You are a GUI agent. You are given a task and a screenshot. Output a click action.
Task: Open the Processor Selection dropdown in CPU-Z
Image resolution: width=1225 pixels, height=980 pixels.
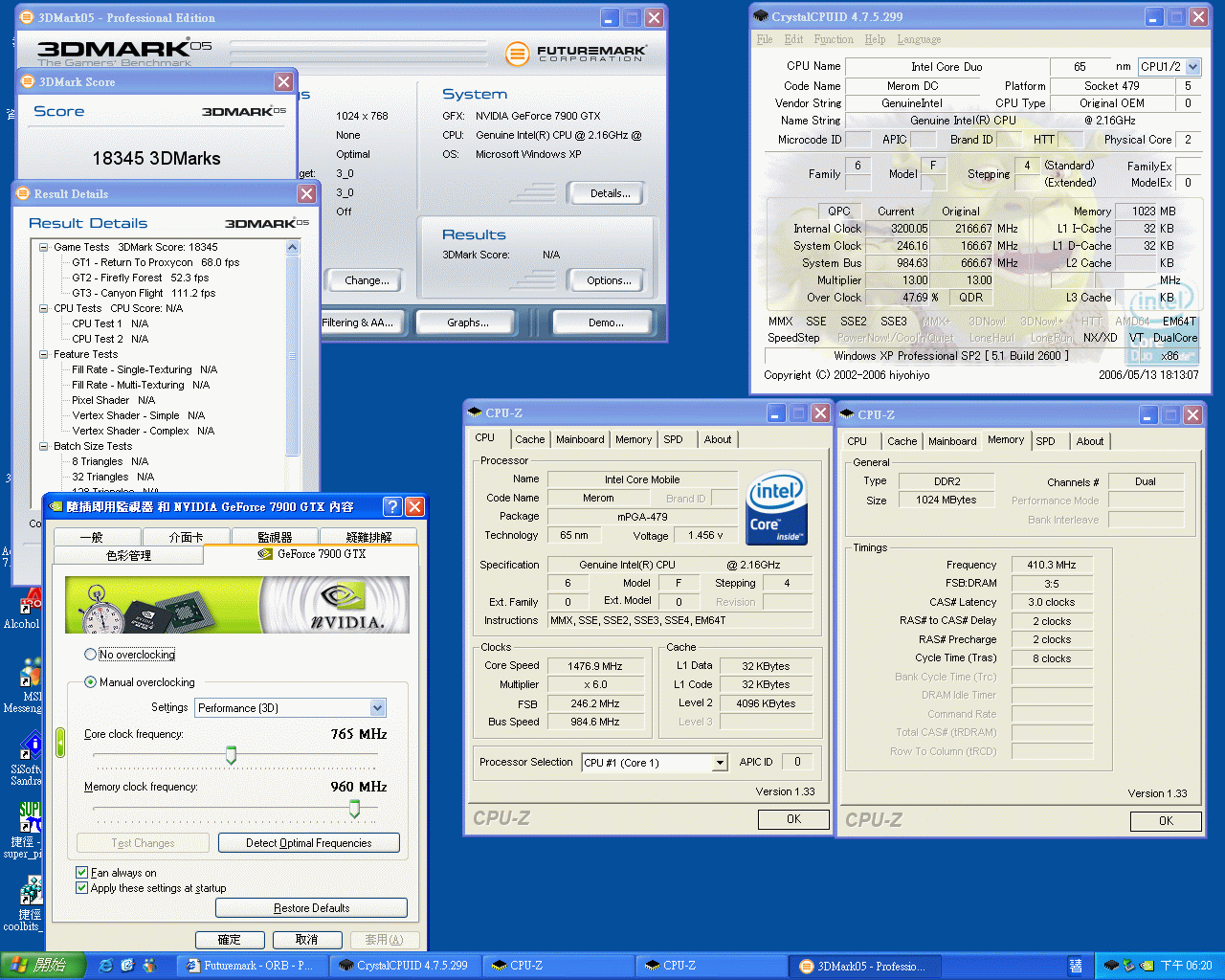pos(720,763)
